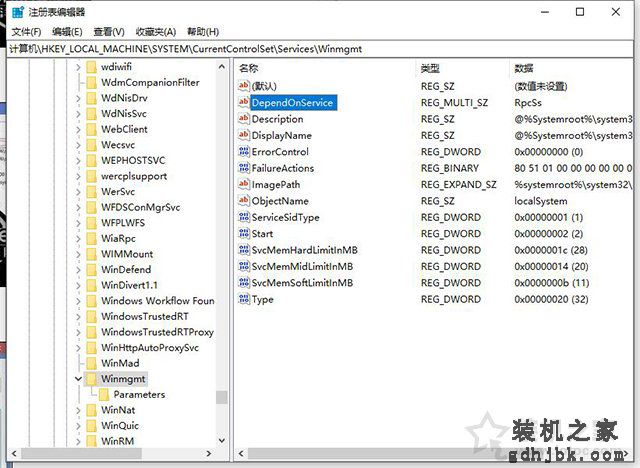Viewport: 640px width, 468px height.
Task: Click the DWORD icon beside SvcMemHardLimitInMB
Action: (244, 249)
